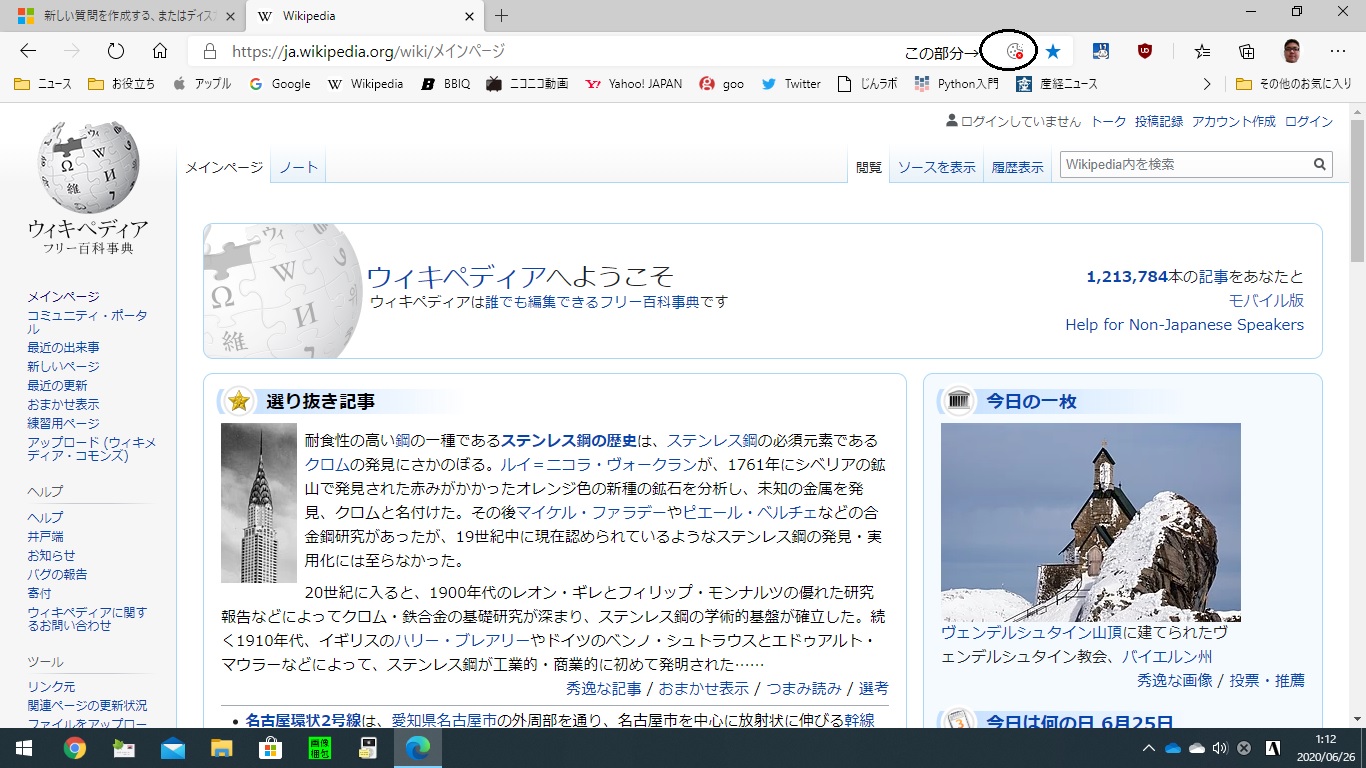Switch to the first browser tab 新しい質問を作成する
Image resolution: width=1366 pixels, height=768 pixels.
pos(123,16)
